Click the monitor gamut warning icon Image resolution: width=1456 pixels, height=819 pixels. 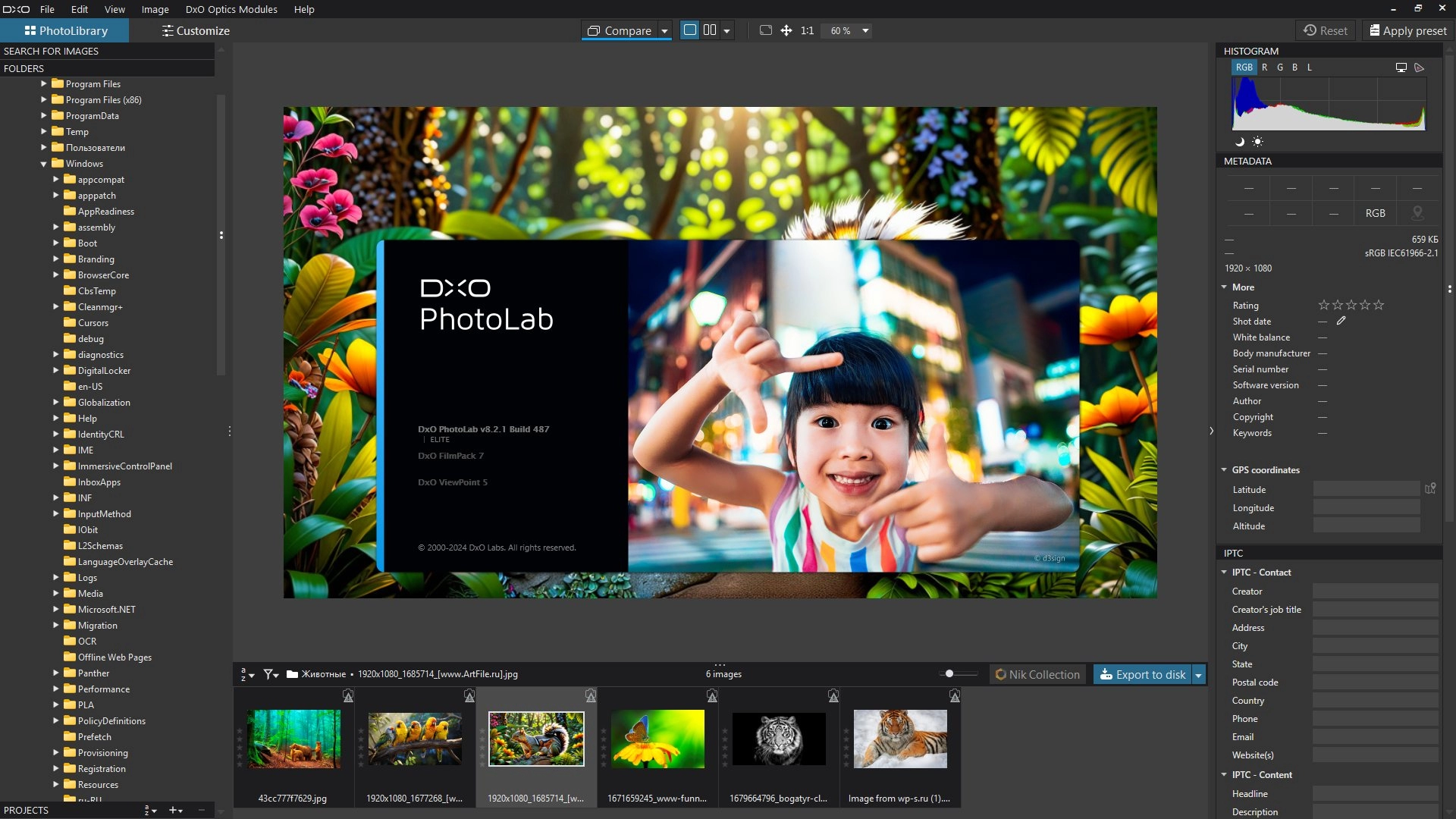coord(1401,67)
